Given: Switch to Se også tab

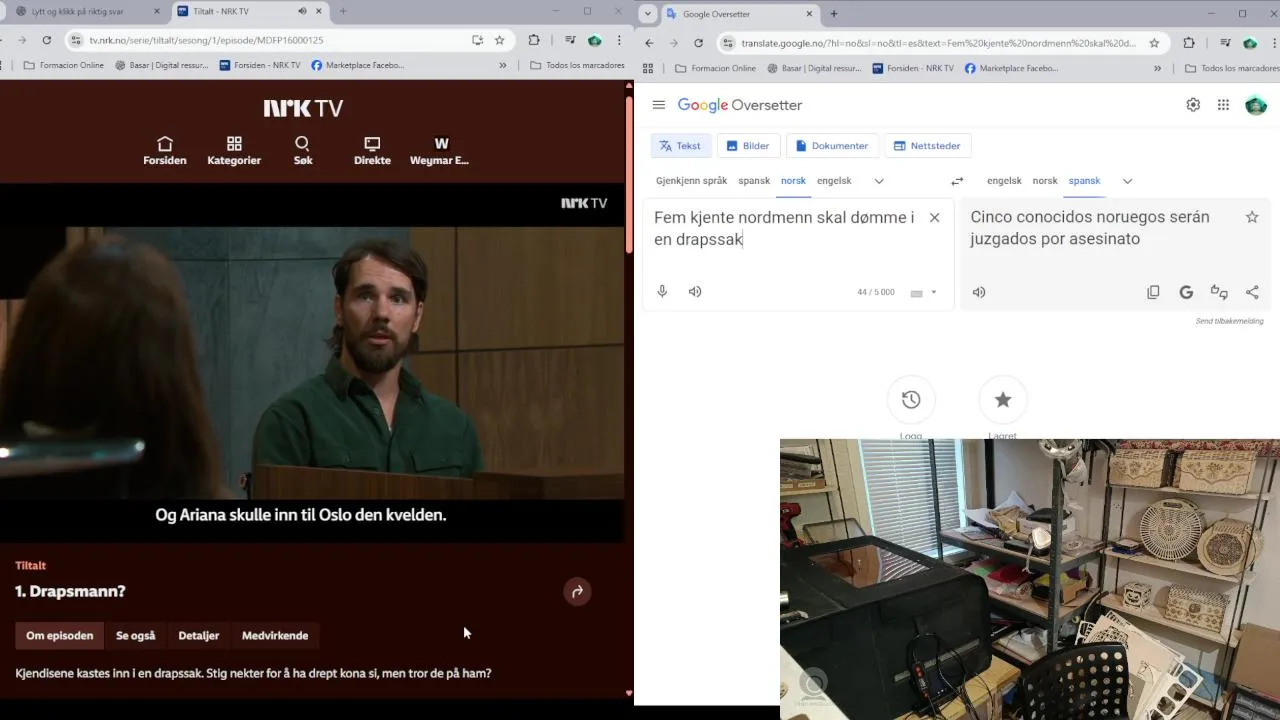Looking at the screenshot, I should (x=136, y=635).
